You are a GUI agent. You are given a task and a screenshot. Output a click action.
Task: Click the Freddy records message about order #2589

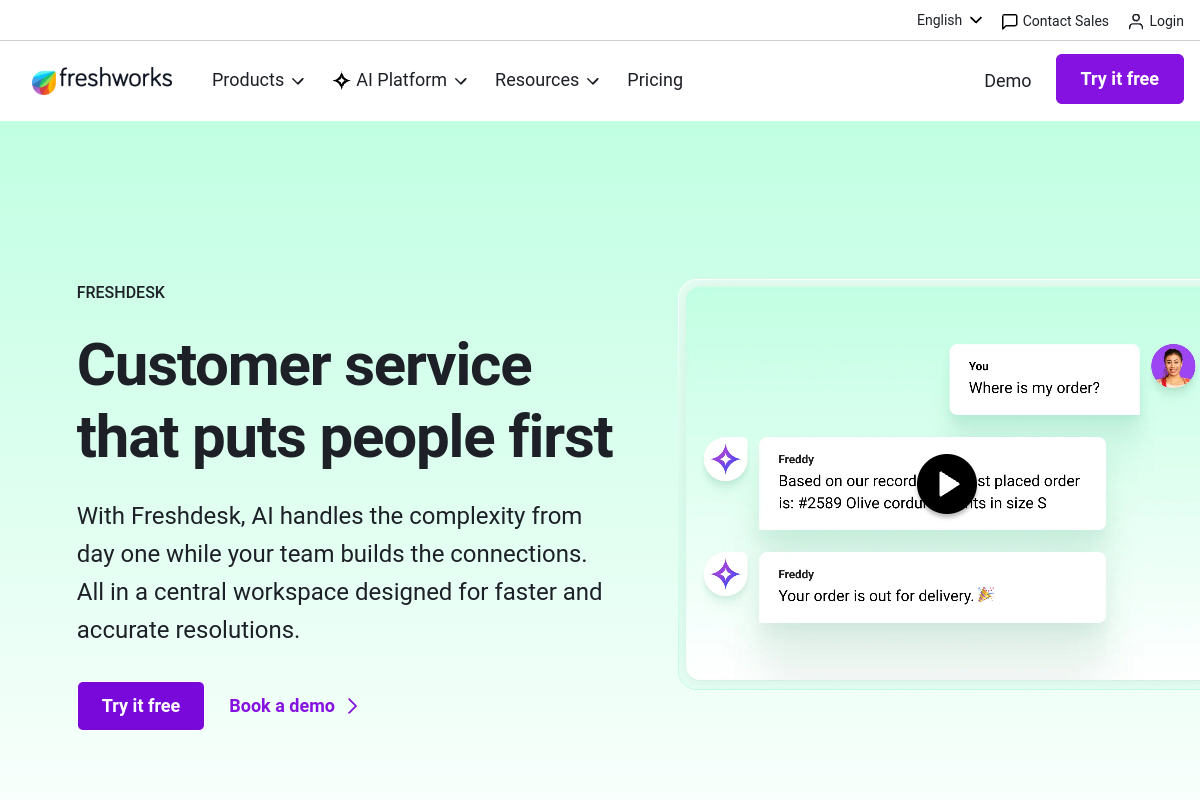(932, 483)
